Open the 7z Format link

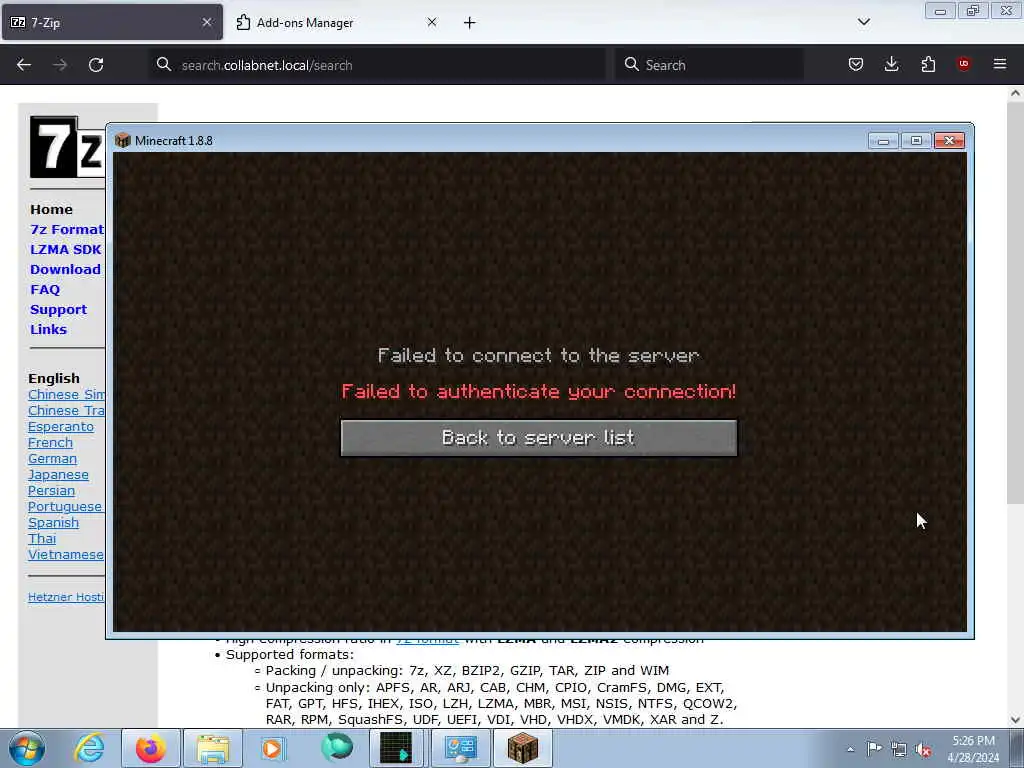pos(67,229)
